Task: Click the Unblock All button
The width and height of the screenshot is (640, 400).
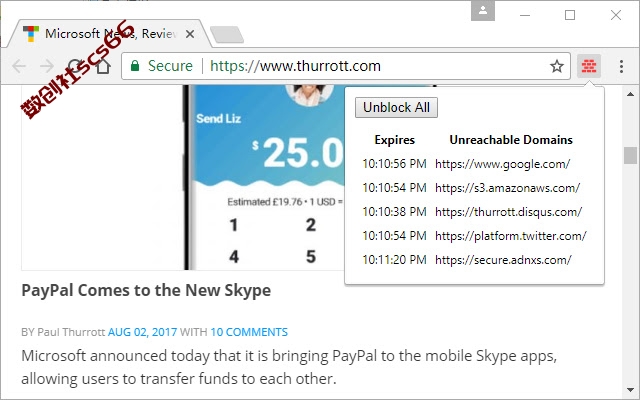Action: point(396,107)
